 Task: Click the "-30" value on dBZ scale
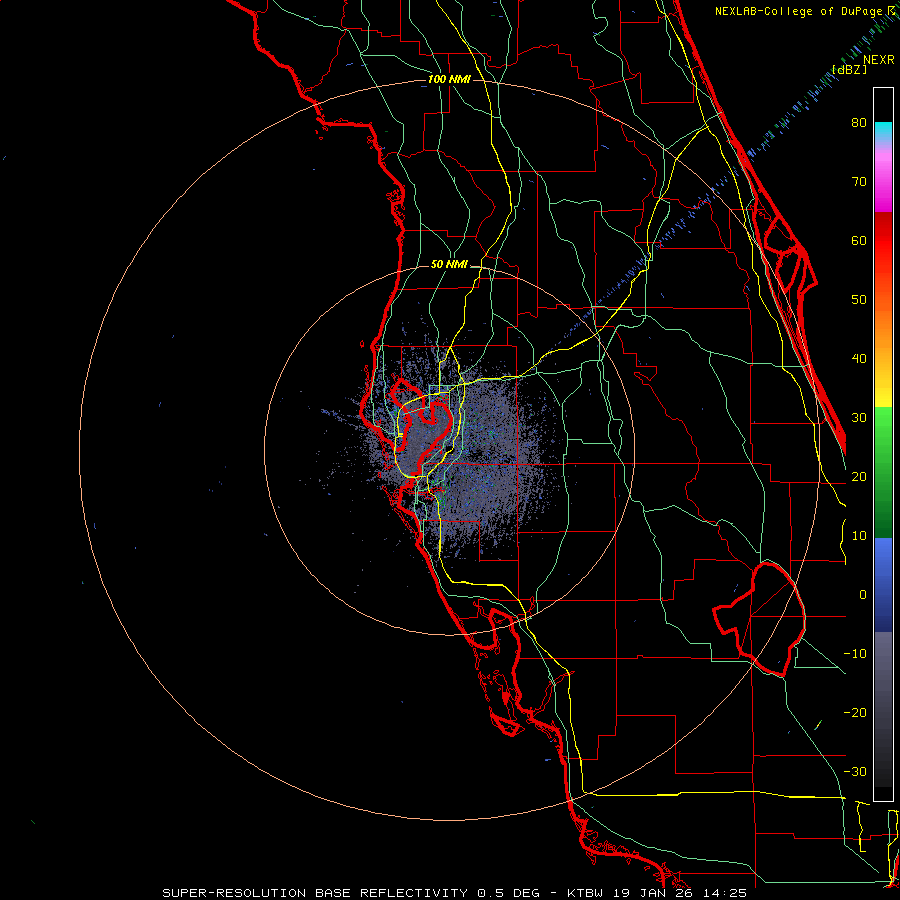pos(855,771)
